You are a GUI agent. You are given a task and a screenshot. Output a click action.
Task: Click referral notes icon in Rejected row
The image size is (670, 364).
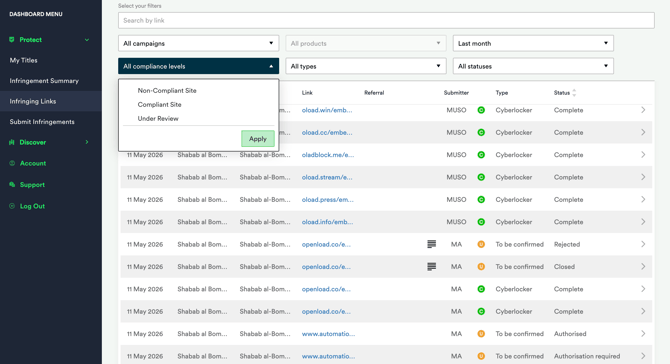tap(432, 244)
